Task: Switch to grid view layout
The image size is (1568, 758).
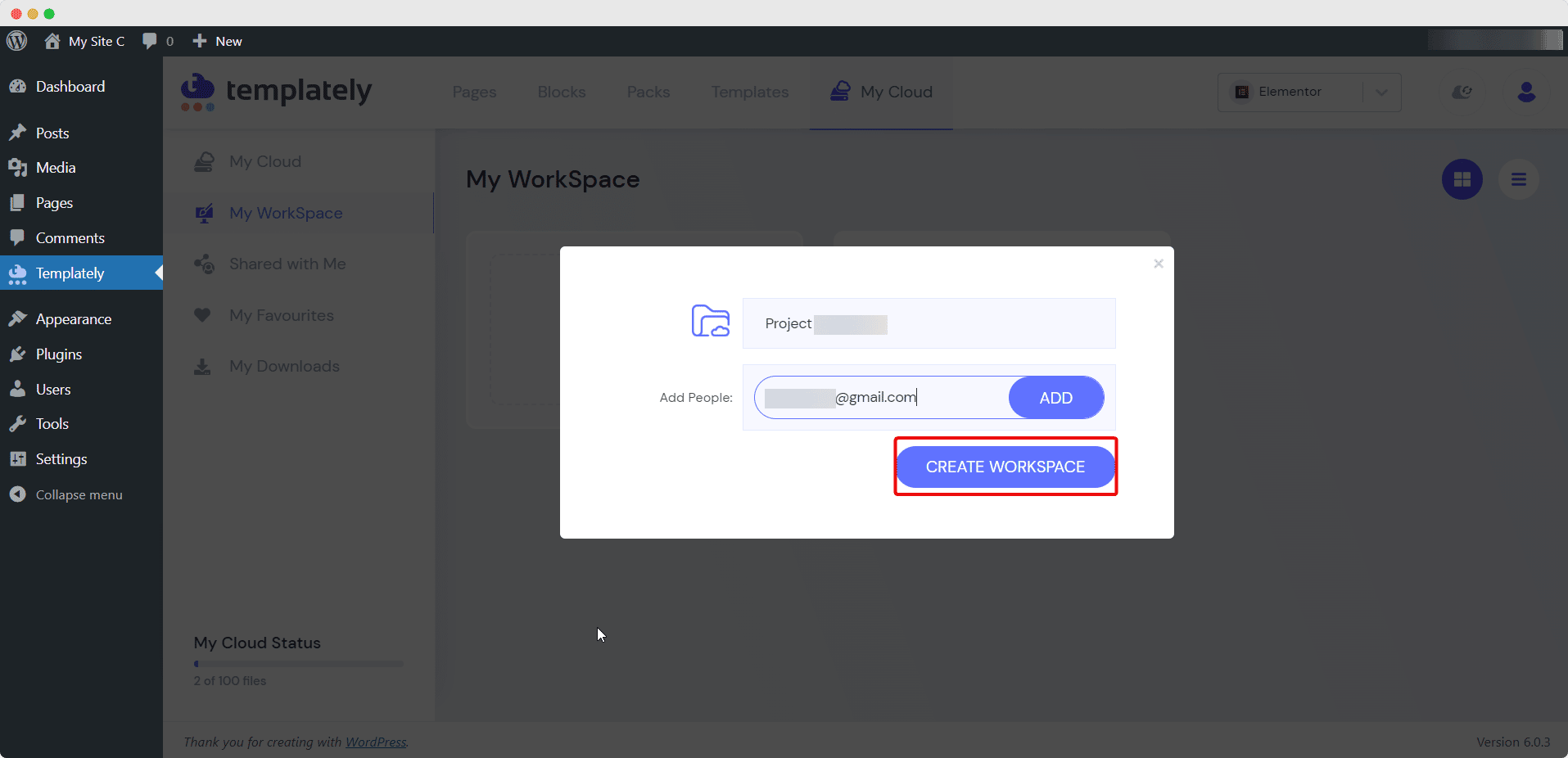Action: click(x=1462, y=179)
